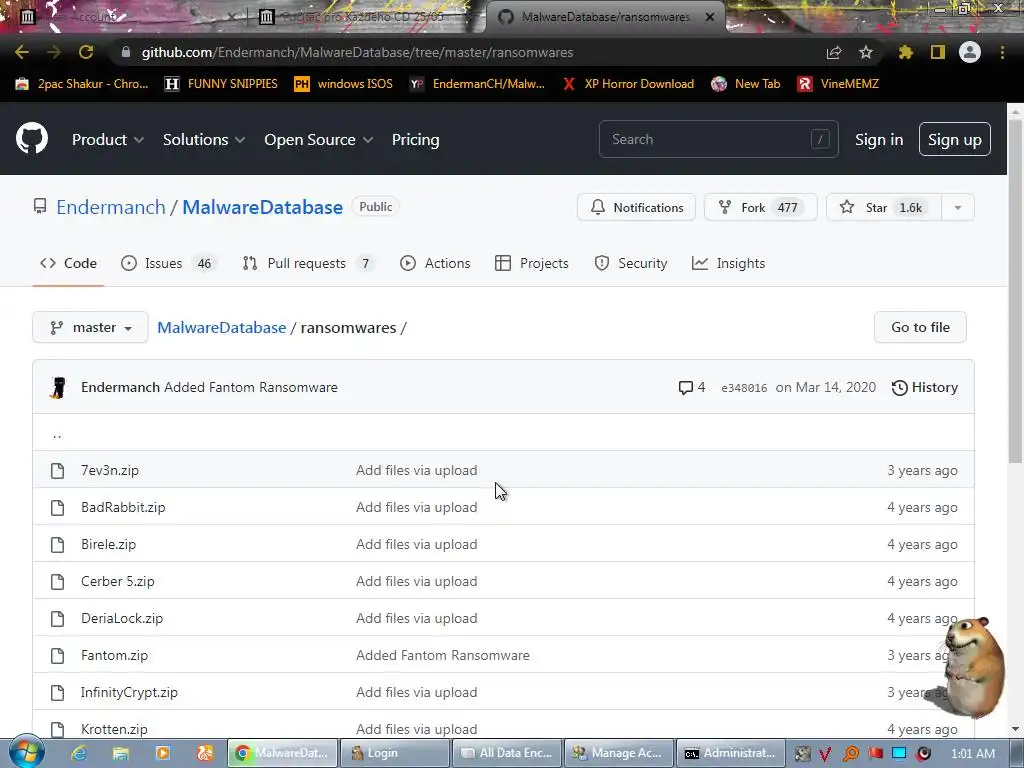Go up to parent directory (..)

57,433
